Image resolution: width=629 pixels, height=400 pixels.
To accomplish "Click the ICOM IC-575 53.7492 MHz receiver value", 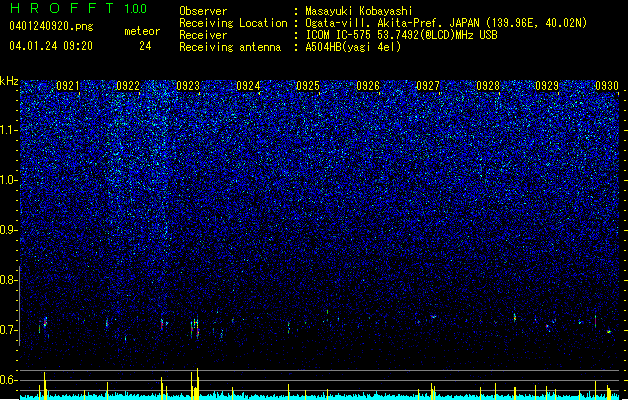I will coord(401,35).
